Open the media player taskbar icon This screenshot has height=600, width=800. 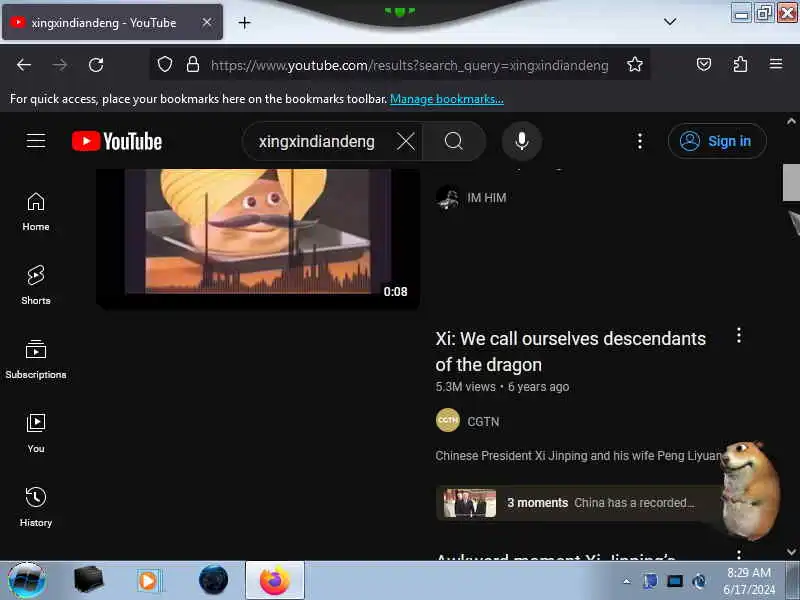149,581
